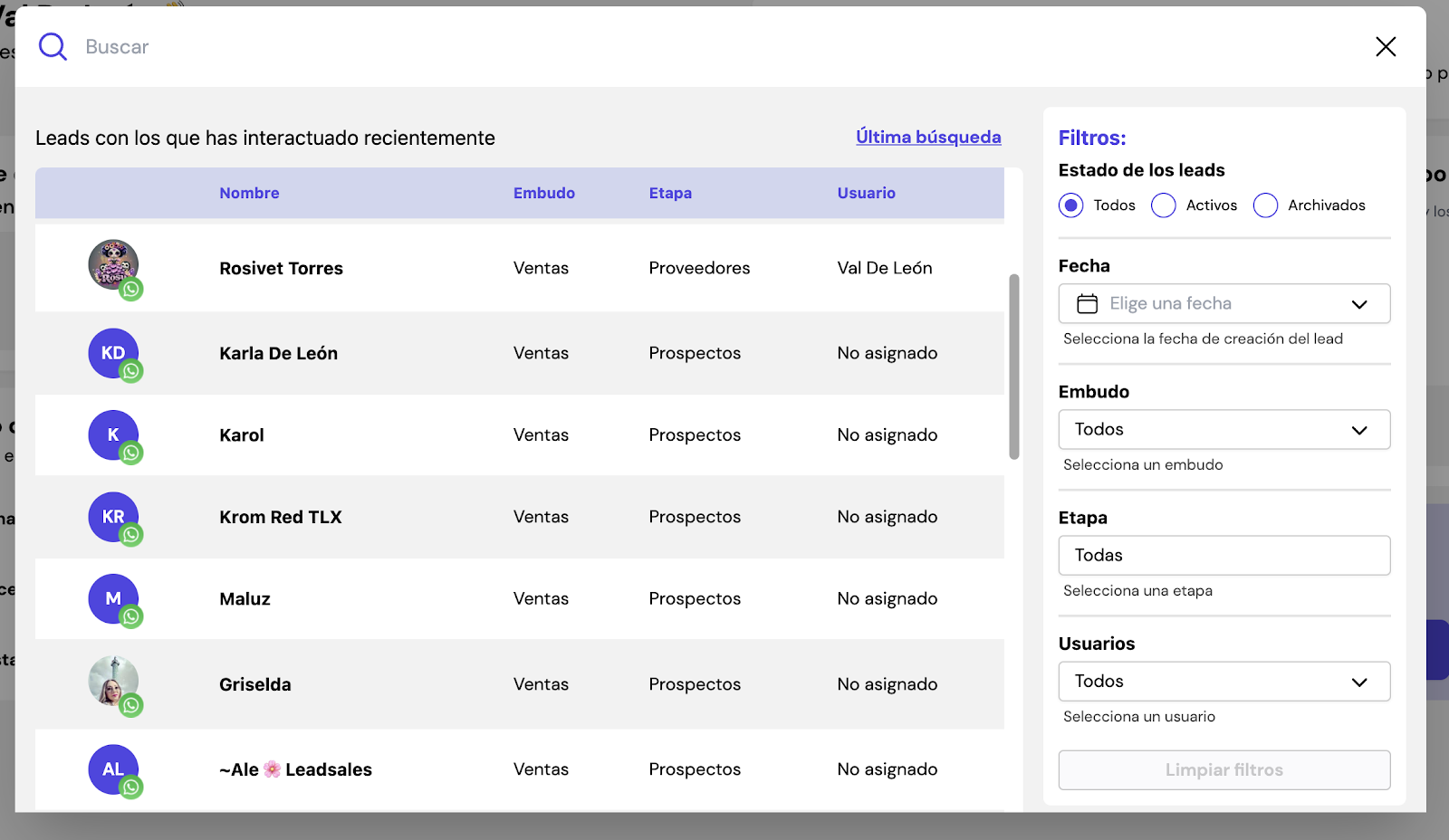Click Griselda's profile photo avatar

click(112, 680)
